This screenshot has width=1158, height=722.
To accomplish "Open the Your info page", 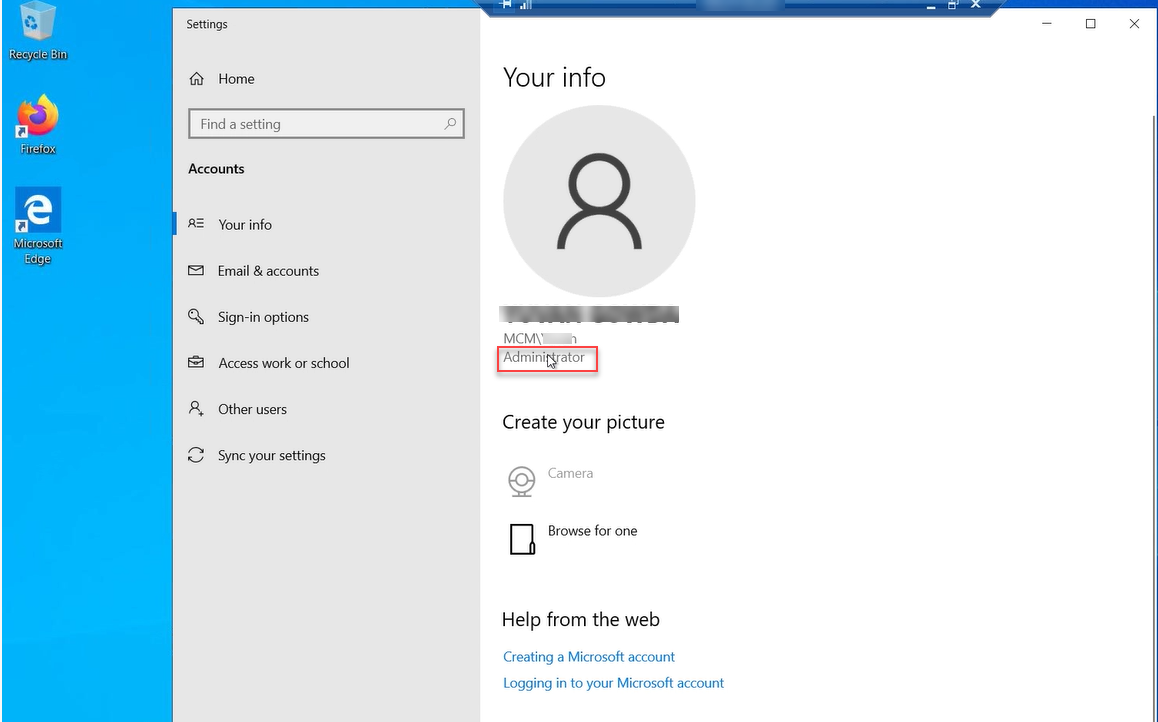I will click(x=244, y=224).
